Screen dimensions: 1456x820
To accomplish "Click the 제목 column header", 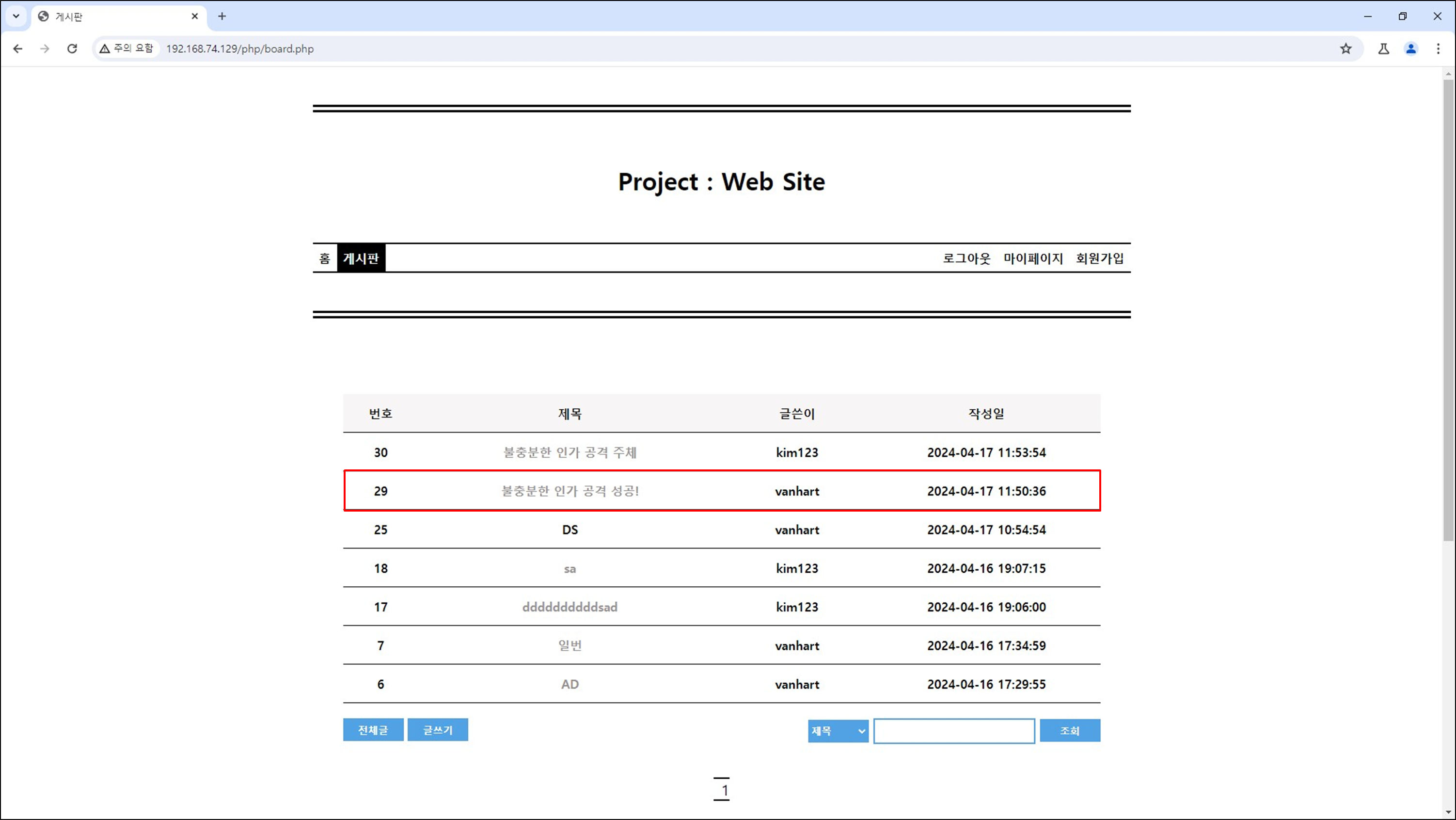I will [x=570, y=413].
